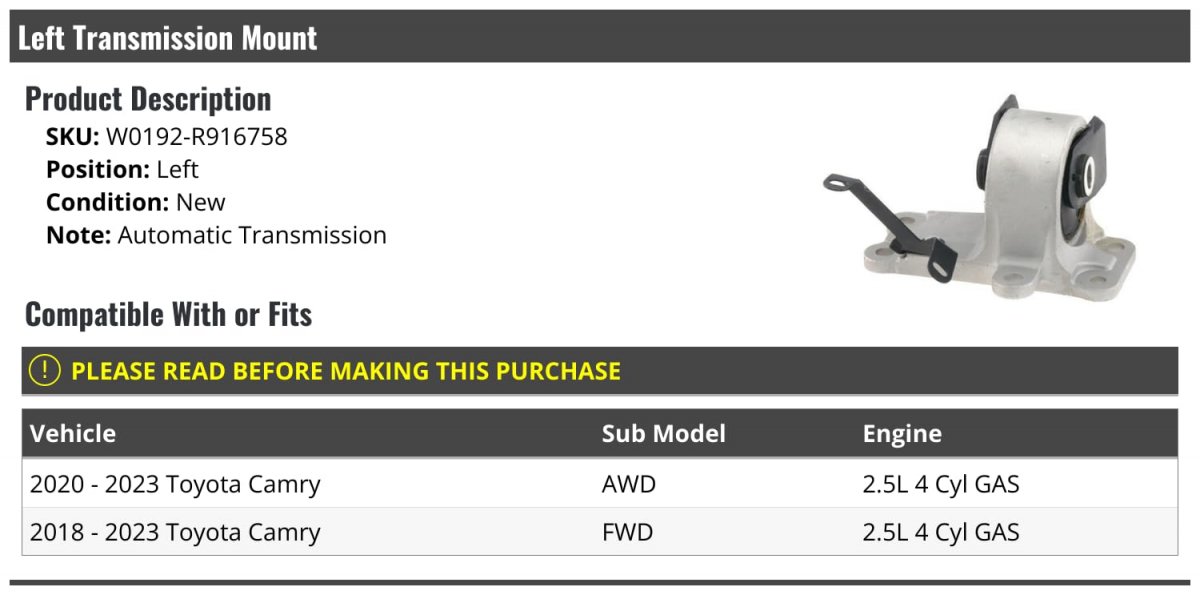Click the Automatic Transmission note
The width and height of the screenshot is (1200, 595).
point(252,236)
